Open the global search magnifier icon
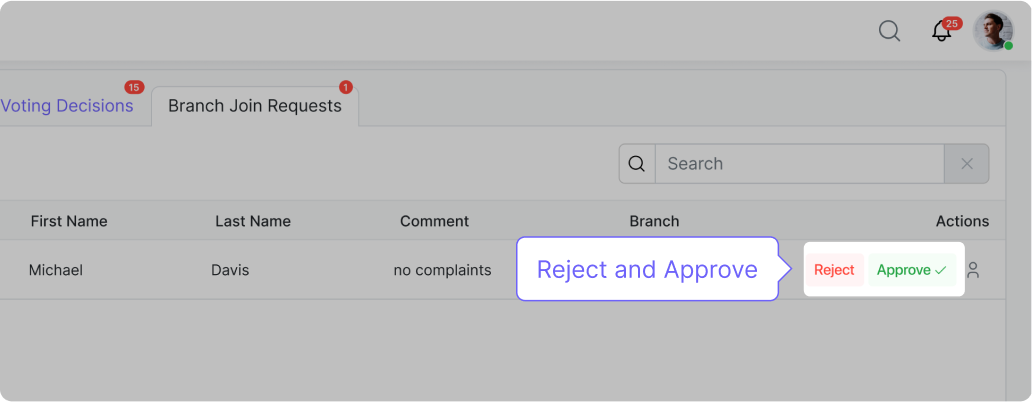 pyautogui.click(x=889, y=31)
